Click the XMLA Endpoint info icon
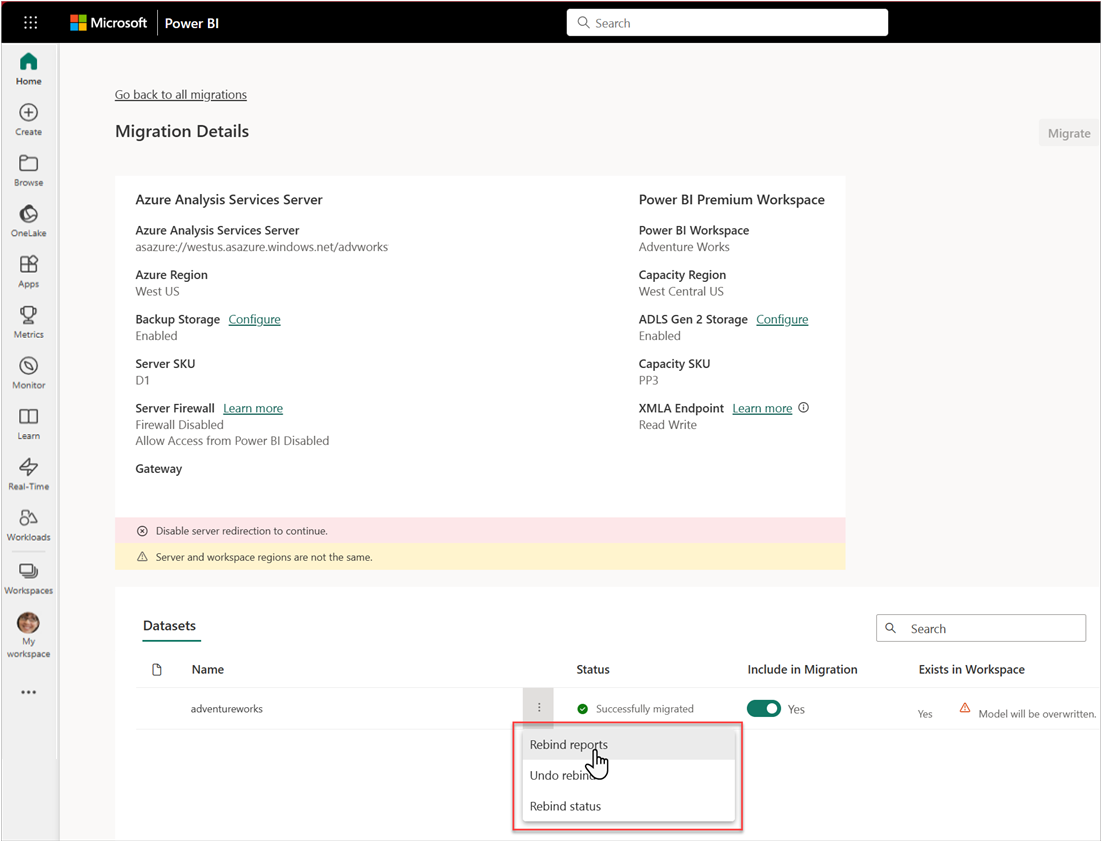This screenshot has height=842, width=1102. pyautogui.click(x=803, y=408)
